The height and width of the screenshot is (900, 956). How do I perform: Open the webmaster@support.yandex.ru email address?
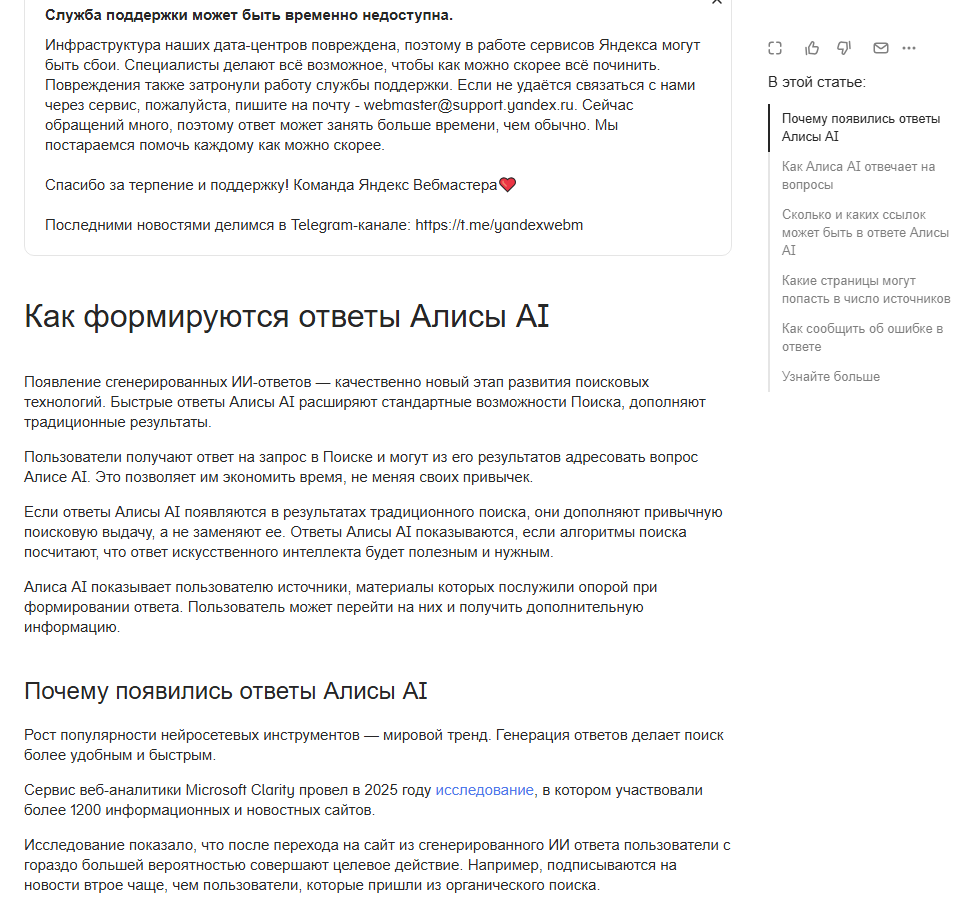tap(469, 105)
